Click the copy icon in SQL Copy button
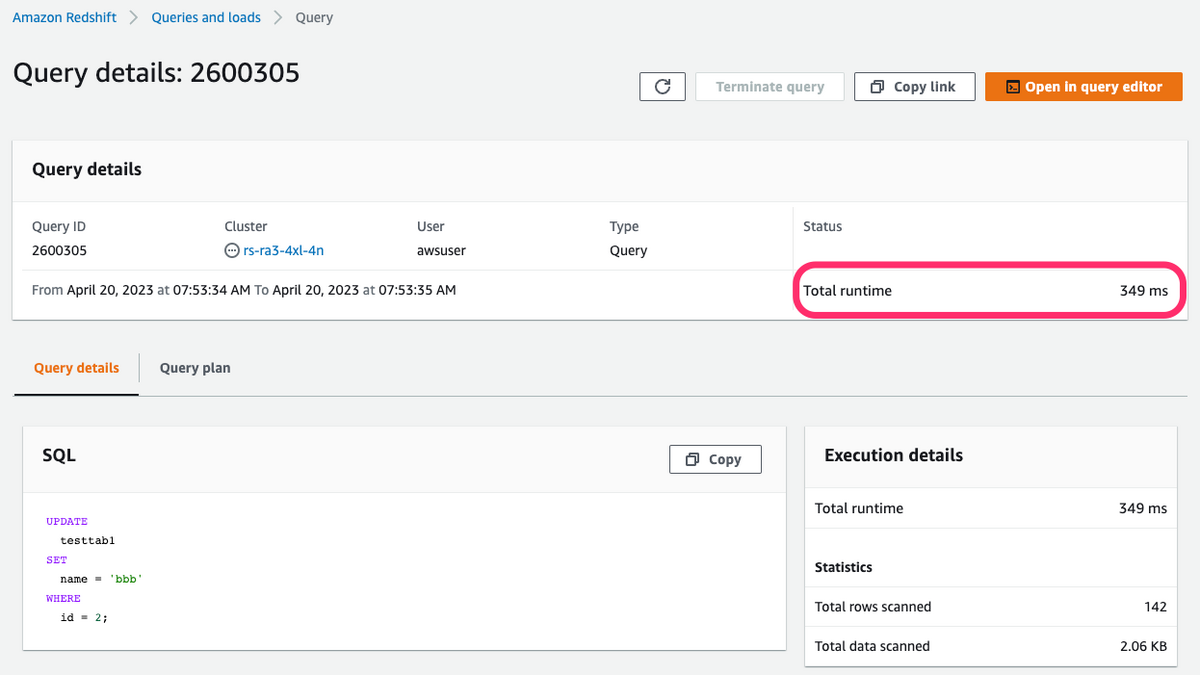 pos(692,459)
